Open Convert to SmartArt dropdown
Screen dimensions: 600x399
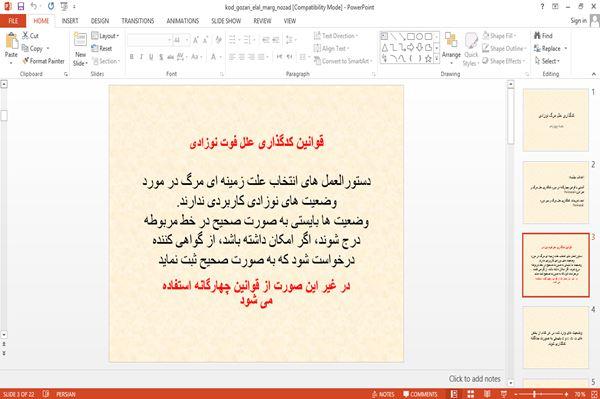click(x=343, y=61)
